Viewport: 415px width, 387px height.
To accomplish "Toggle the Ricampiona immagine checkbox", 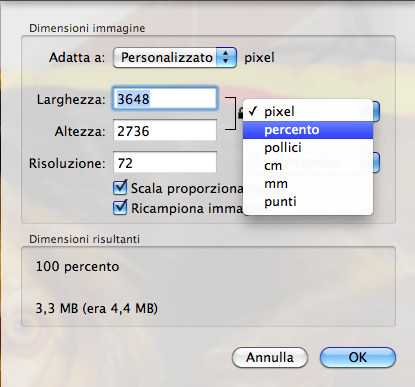I will (x=120, y=208).
